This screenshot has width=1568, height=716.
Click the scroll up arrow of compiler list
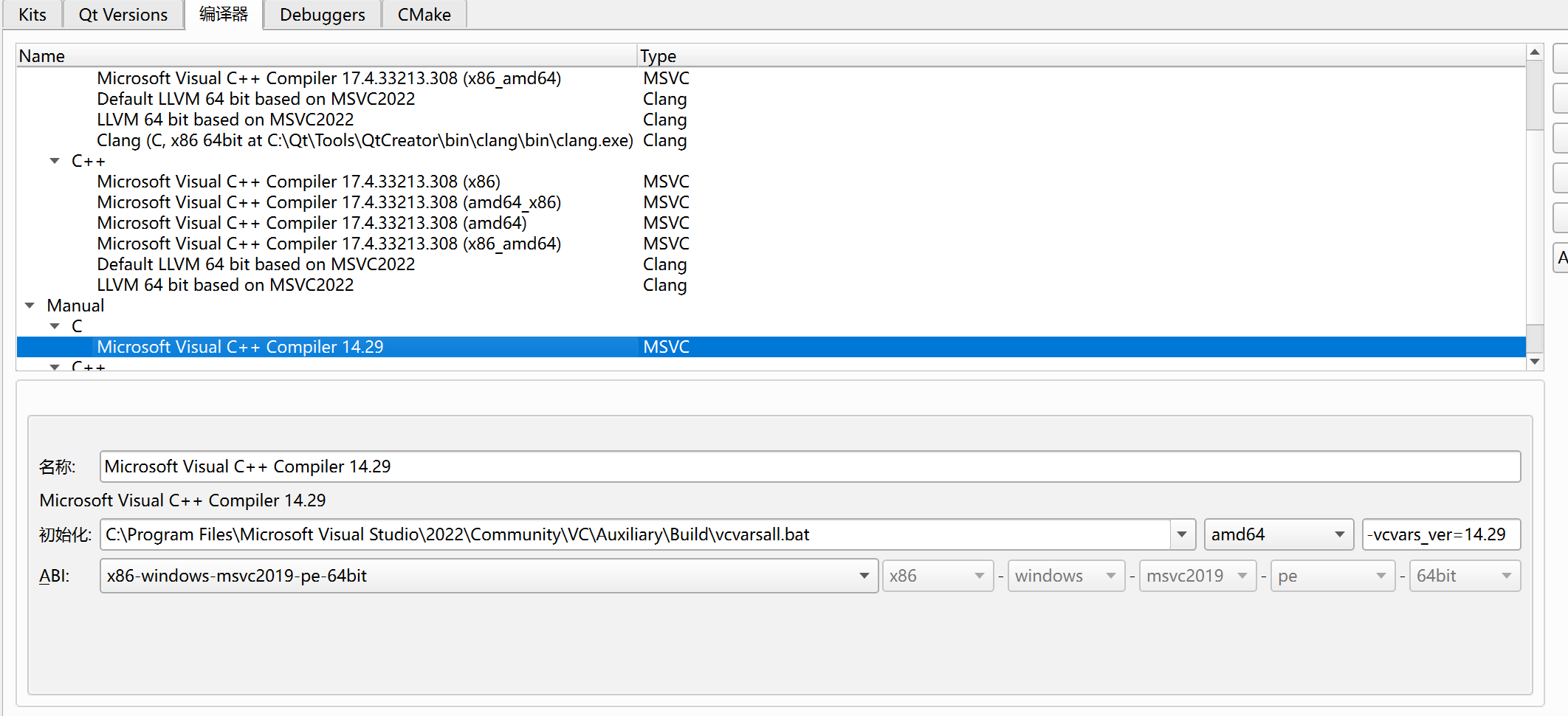pos(1535,52)
